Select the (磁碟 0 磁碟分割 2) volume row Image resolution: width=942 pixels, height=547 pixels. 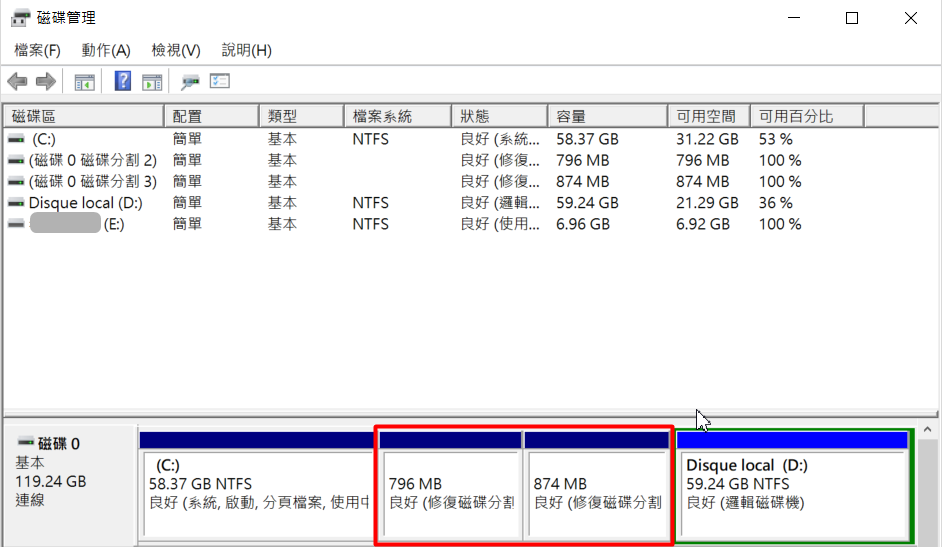(x=470, y=160)
